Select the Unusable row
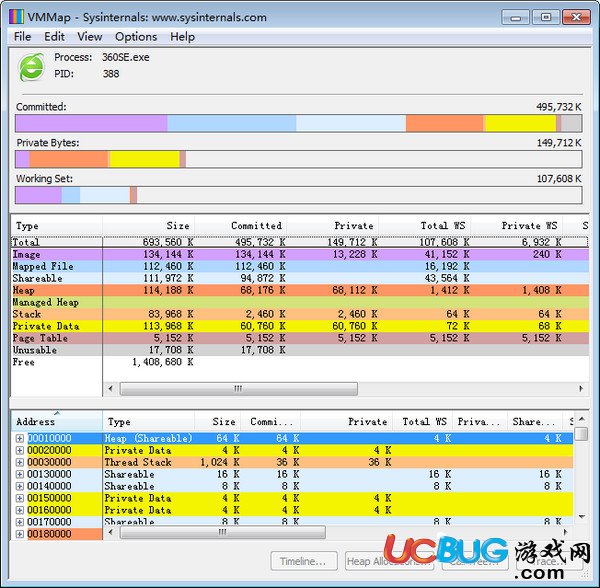Screen dimensions: 600x588 (300, 350)
